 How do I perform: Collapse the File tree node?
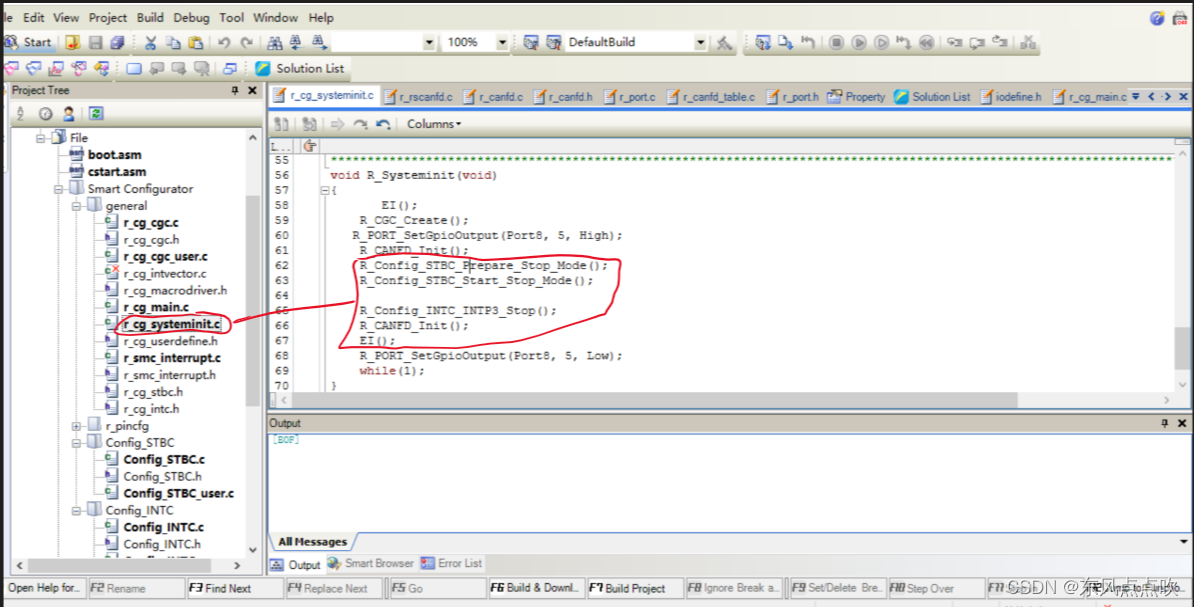[x=40, y=138]
